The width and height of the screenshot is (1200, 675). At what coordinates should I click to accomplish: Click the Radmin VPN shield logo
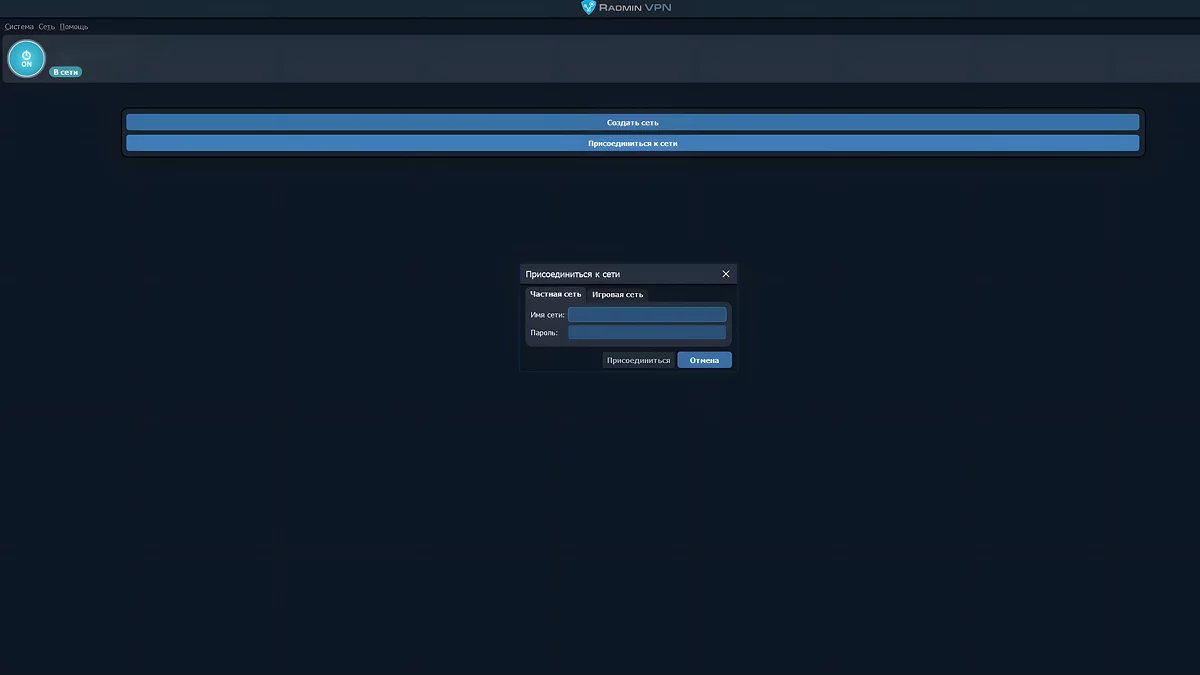(589, 8)
